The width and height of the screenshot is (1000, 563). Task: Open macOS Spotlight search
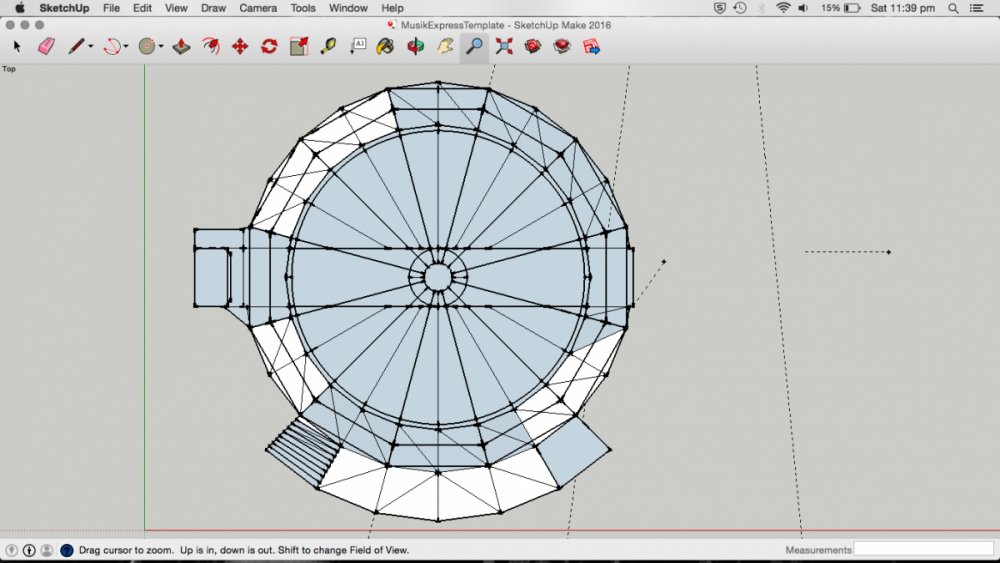(x=949, y=8)
